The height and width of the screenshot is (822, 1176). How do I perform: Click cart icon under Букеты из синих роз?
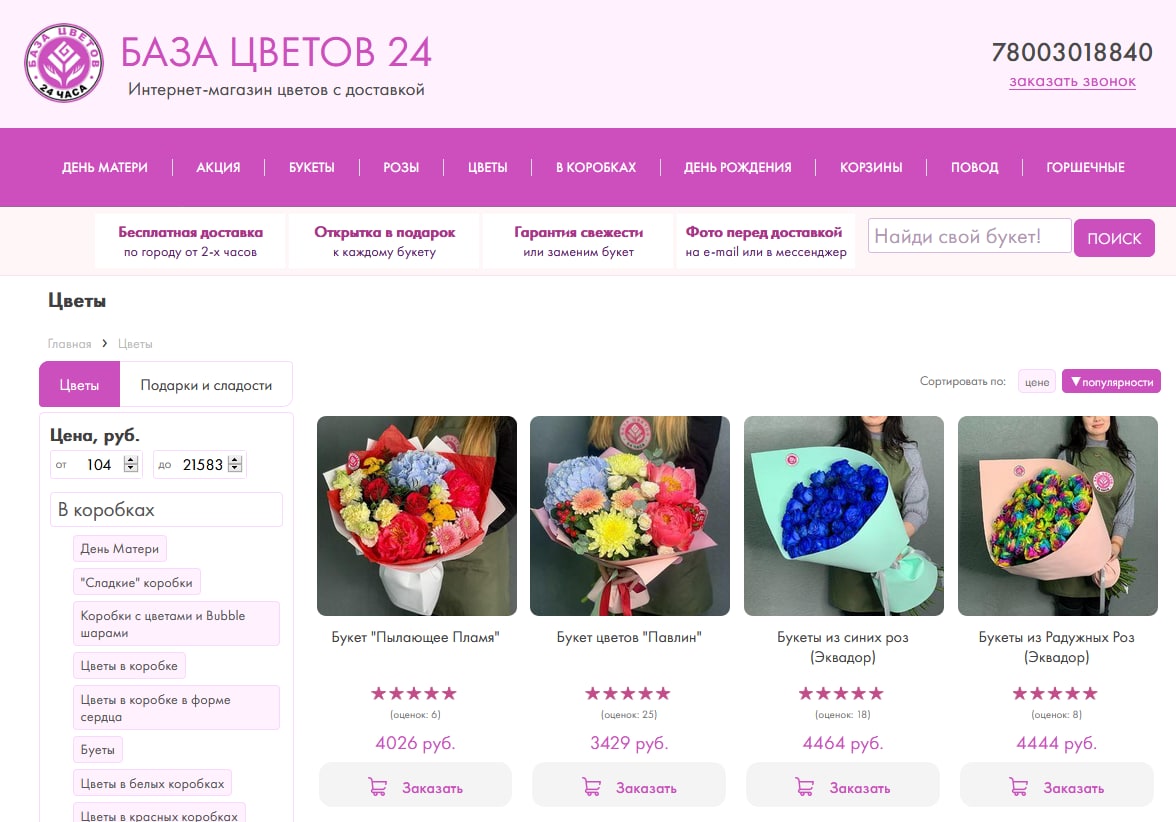[x=805, y=788]
